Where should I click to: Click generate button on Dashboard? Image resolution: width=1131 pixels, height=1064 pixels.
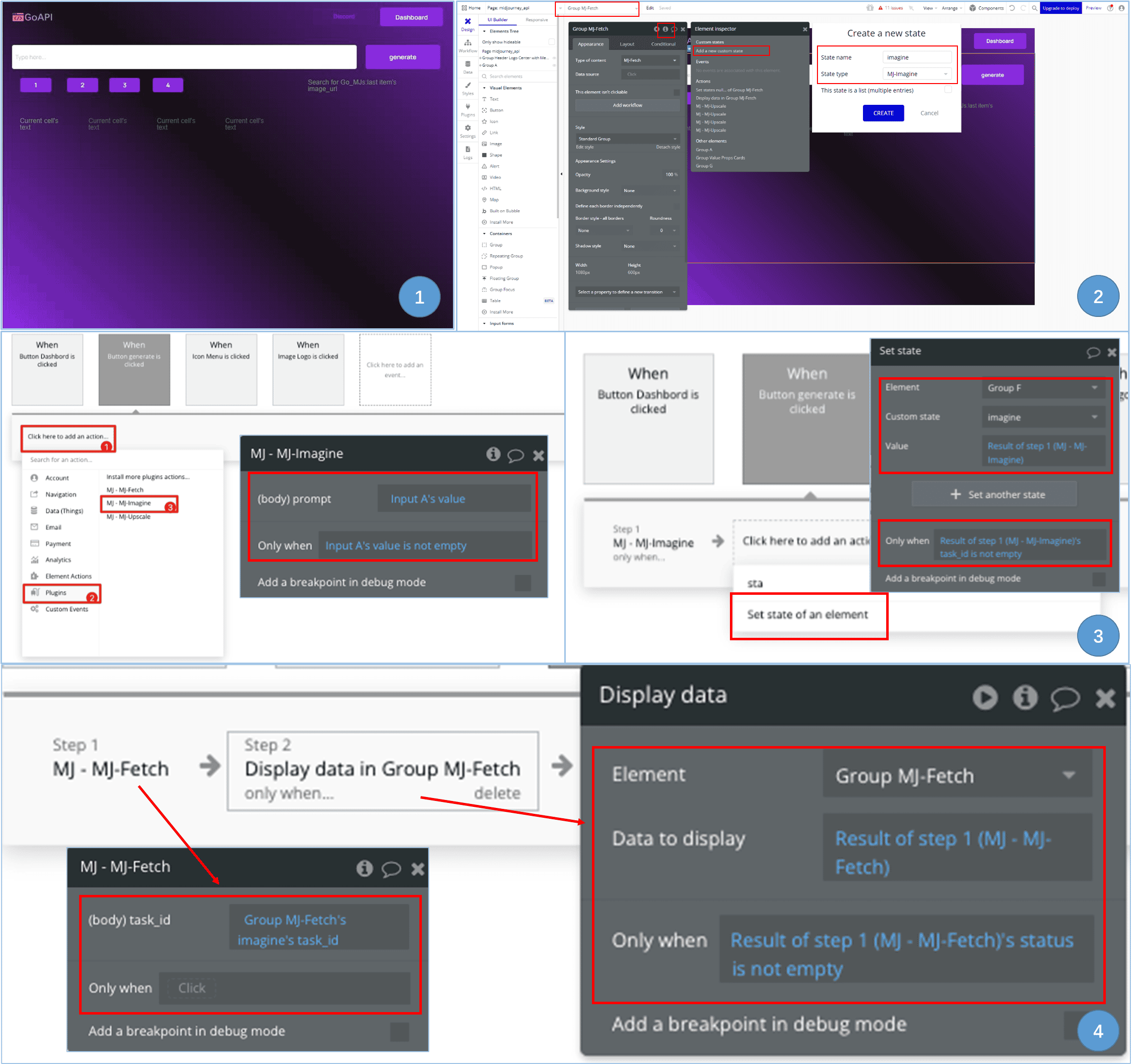tap(402, 57)
